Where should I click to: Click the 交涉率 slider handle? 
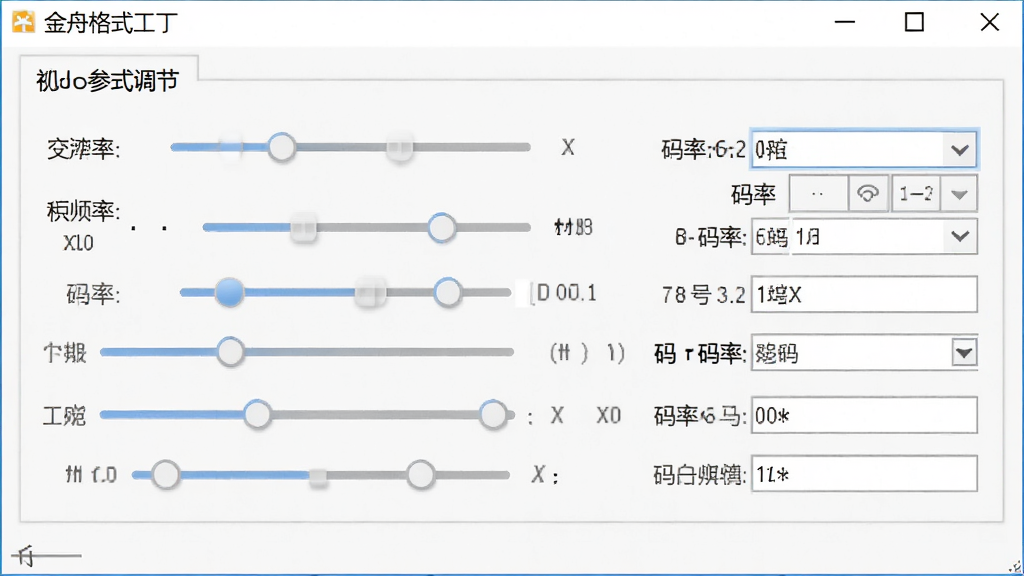281,147
